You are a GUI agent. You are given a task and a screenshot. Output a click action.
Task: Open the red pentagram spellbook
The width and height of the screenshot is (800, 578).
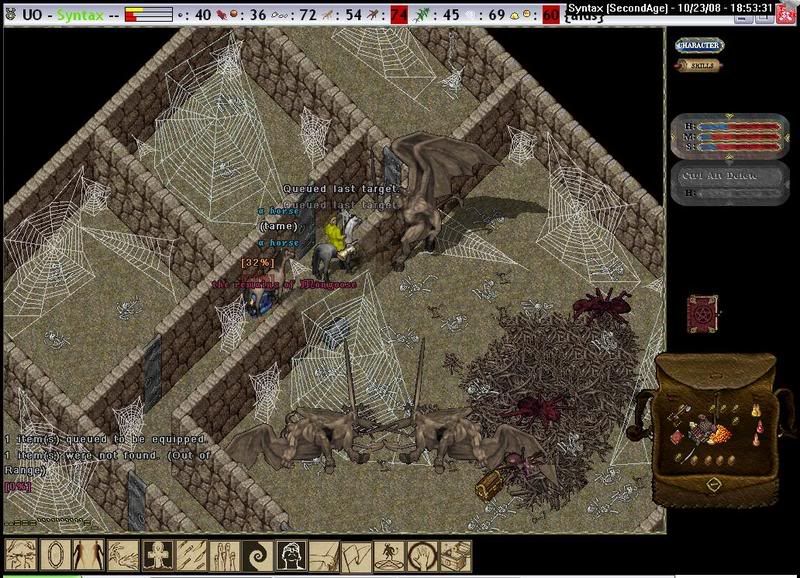click(x=703, y=313)
